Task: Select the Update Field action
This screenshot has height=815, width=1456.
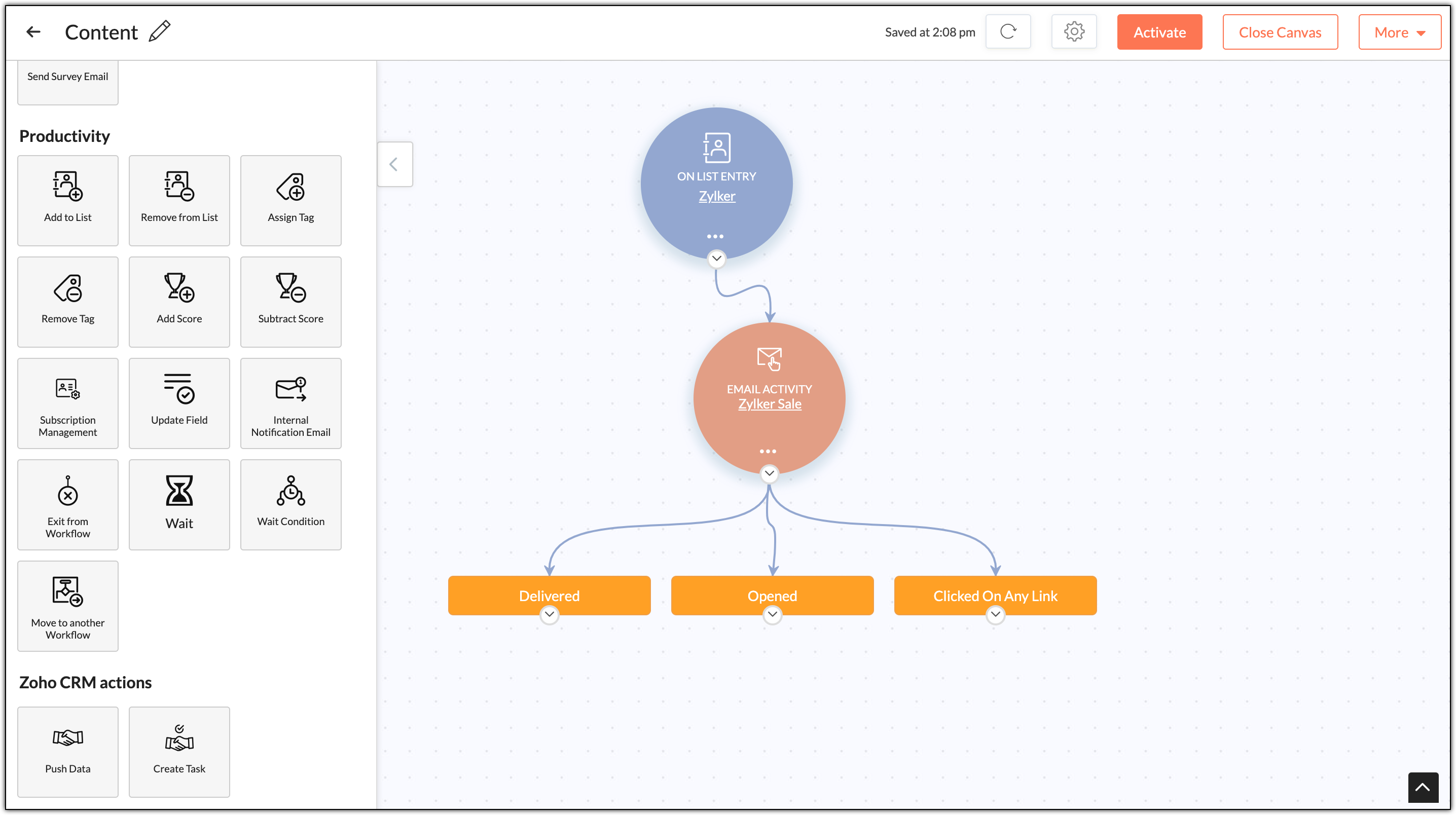Action: tap(179, 403)
